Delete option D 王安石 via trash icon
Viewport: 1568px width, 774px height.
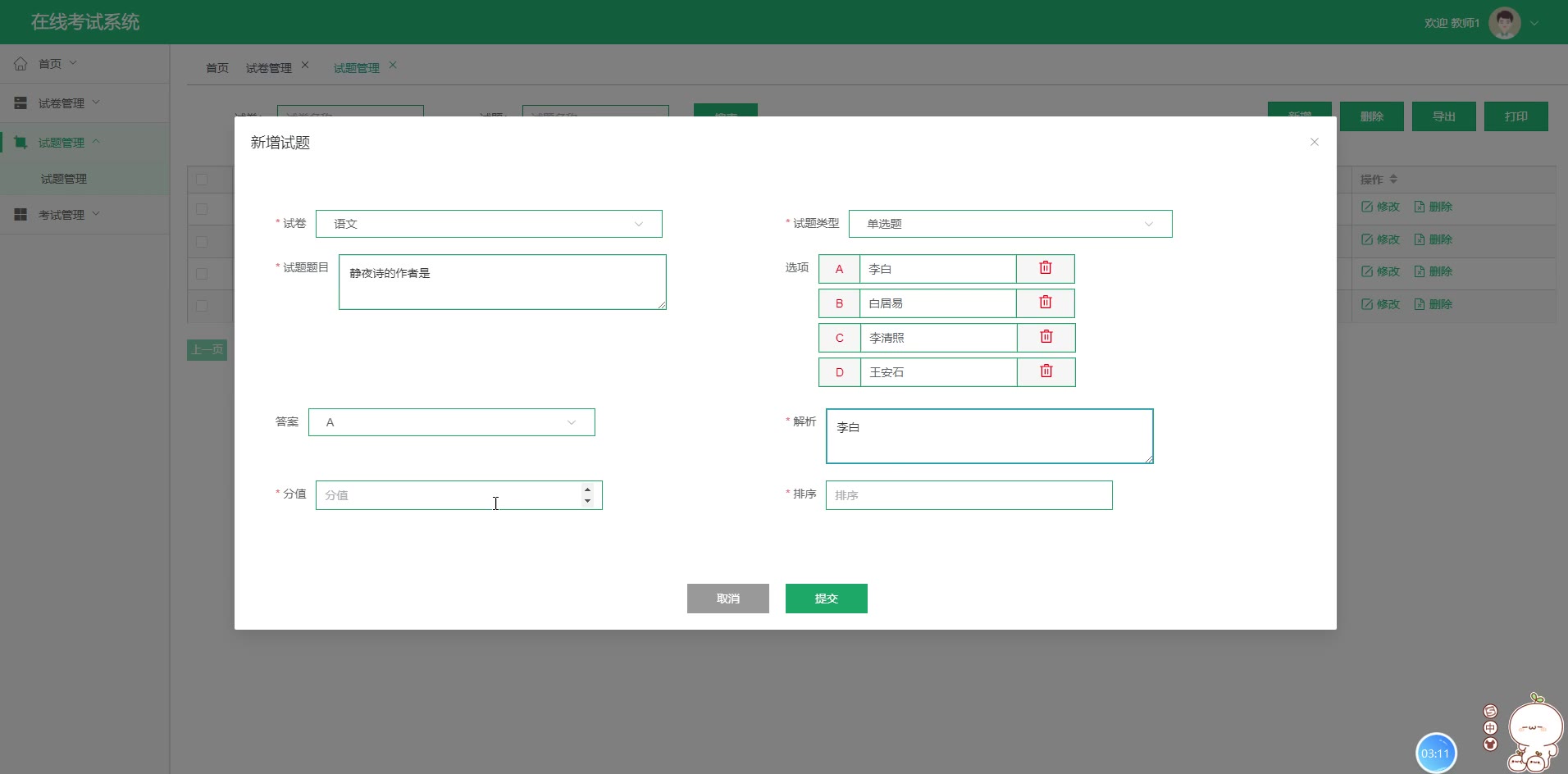1046,371
